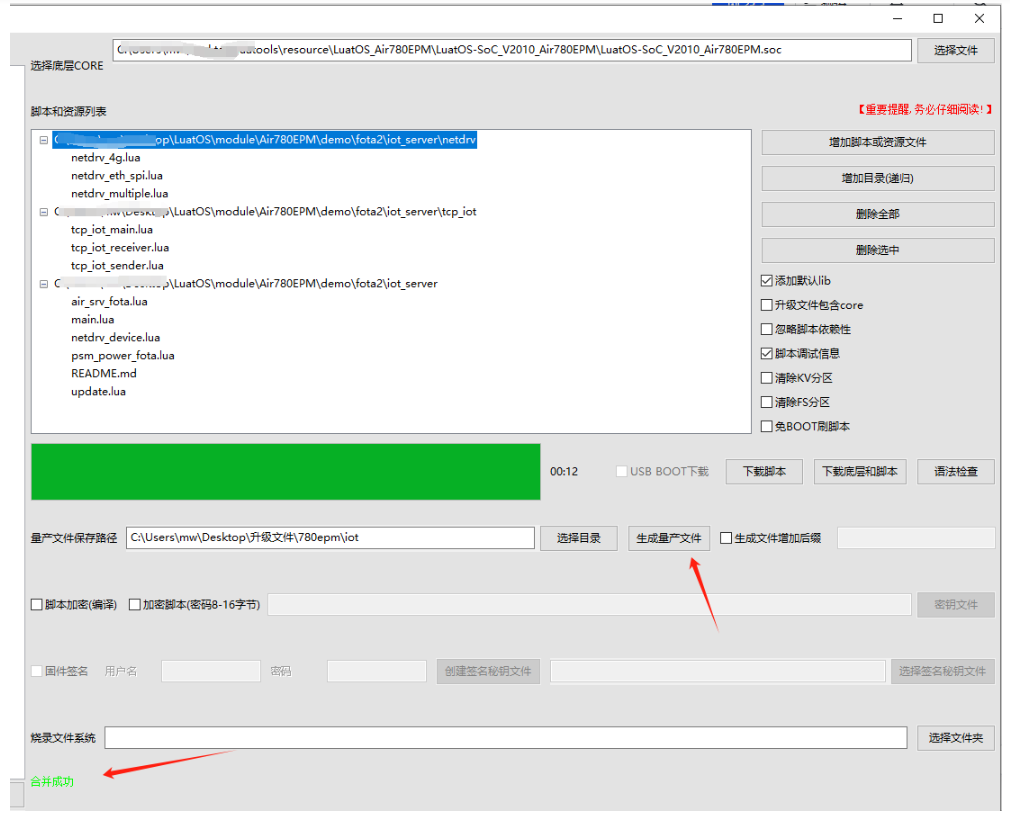The height and width of the screenshot is (820, 1010).
Task: Enable 升级文件包含core checkbox
Action: pyautogui.click(x=767, y=305)
